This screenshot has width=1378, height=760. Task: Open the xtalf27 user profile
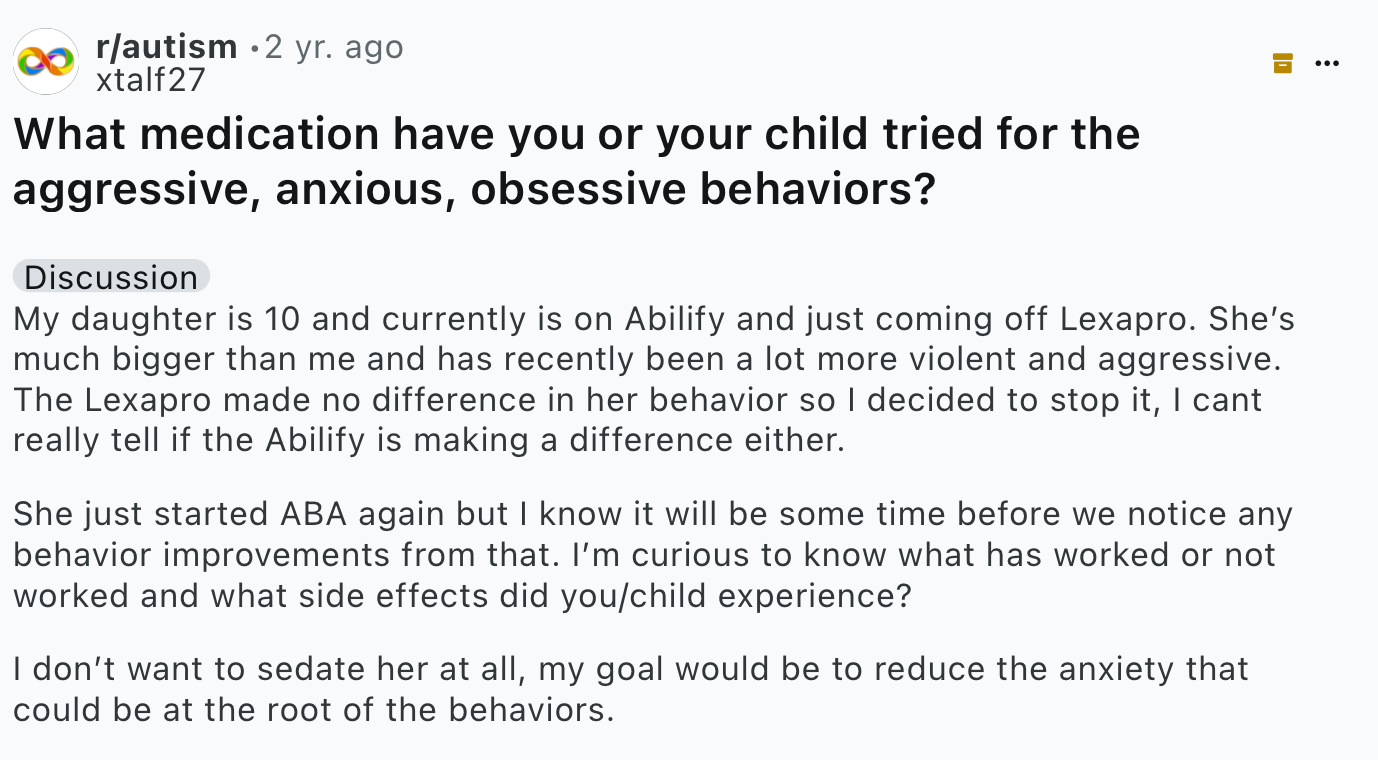[x=150, y=79]
